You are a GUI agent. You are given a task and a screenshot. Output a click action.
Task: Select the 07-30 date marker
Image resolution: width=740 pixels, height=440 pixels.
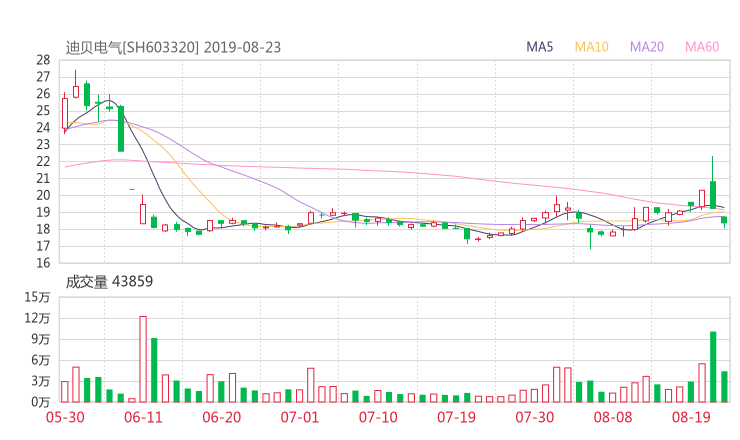[x=534, y=416]
